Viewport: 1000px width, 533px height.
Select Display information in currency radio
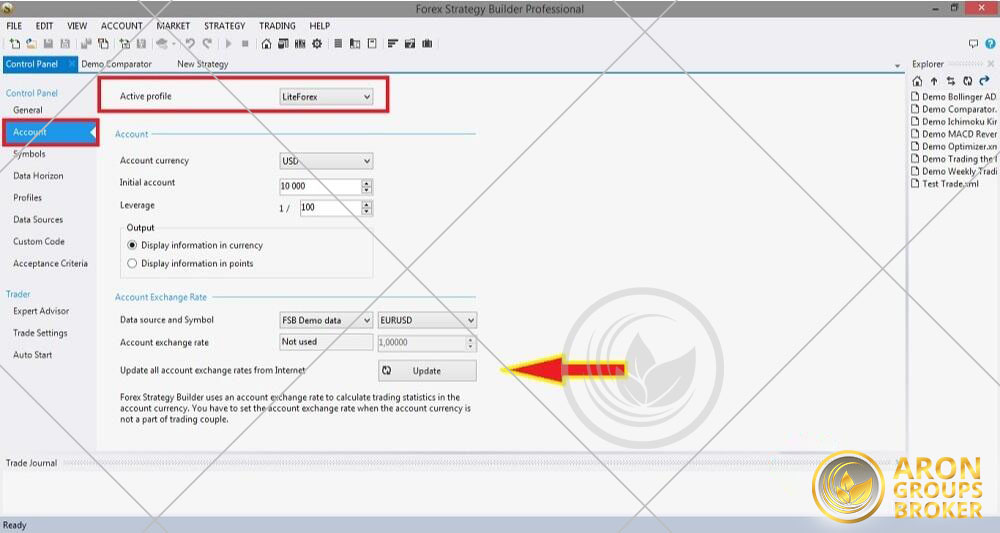[x=132, y=245]
